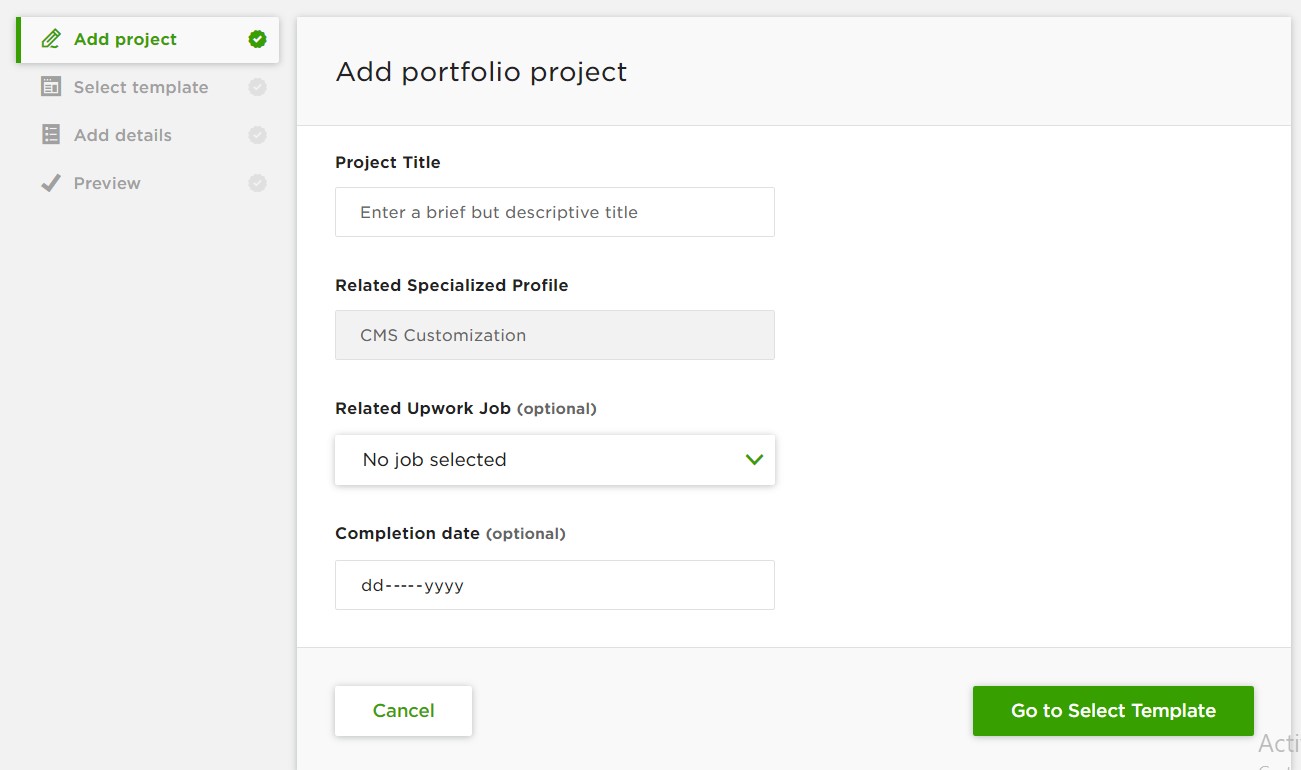The height and width of the screenshot is (770, 1301).
Task: Click the gray status circle beside Select template
Action: (257, 87)
